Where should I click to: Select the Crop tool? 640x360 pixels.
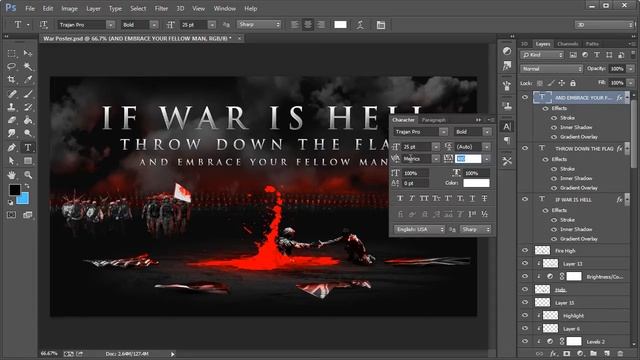[11, 80]
